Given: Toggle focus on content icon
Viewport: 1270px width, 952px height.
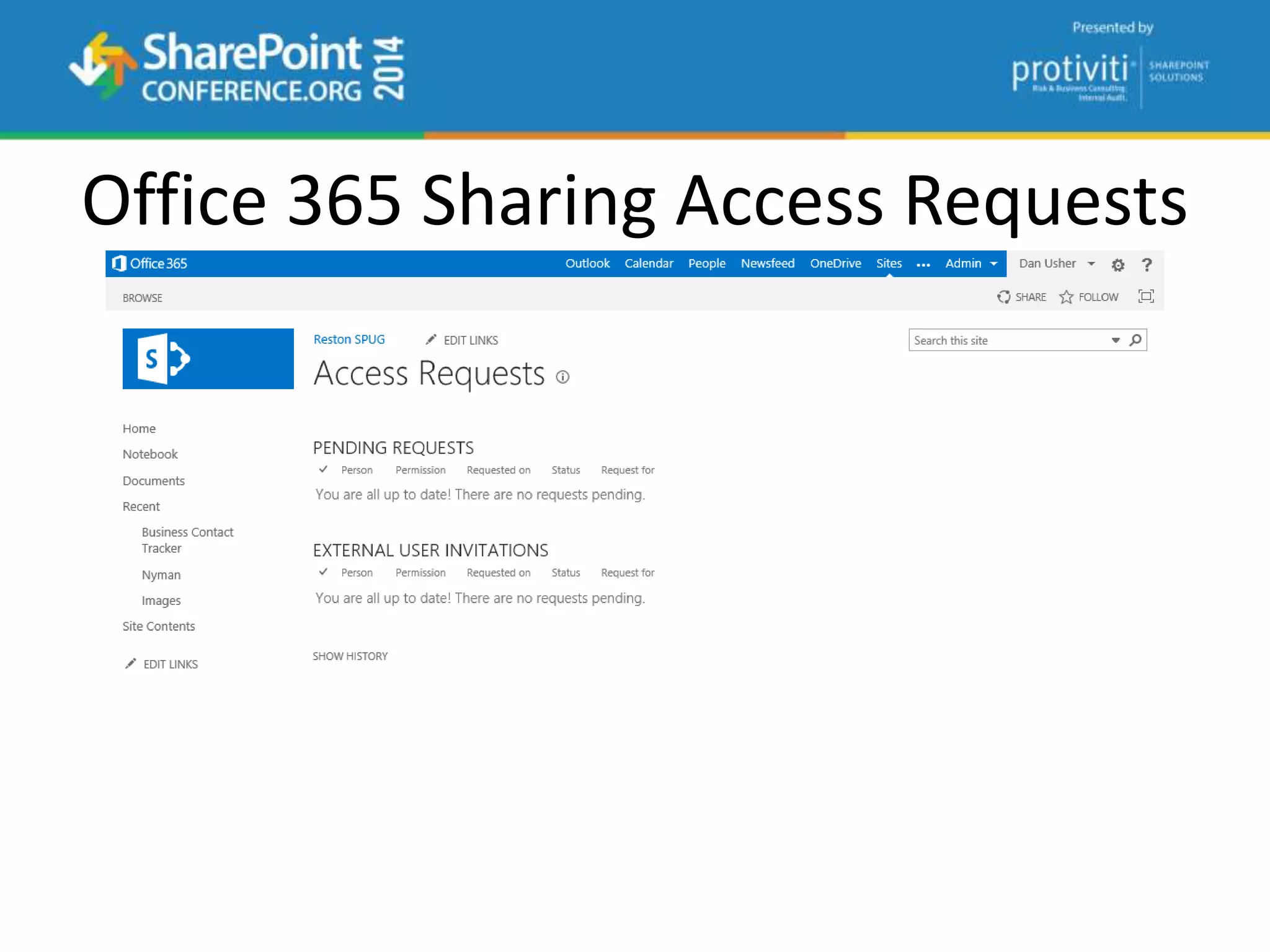Looking at the screenshot, I should coord(1146,296).
